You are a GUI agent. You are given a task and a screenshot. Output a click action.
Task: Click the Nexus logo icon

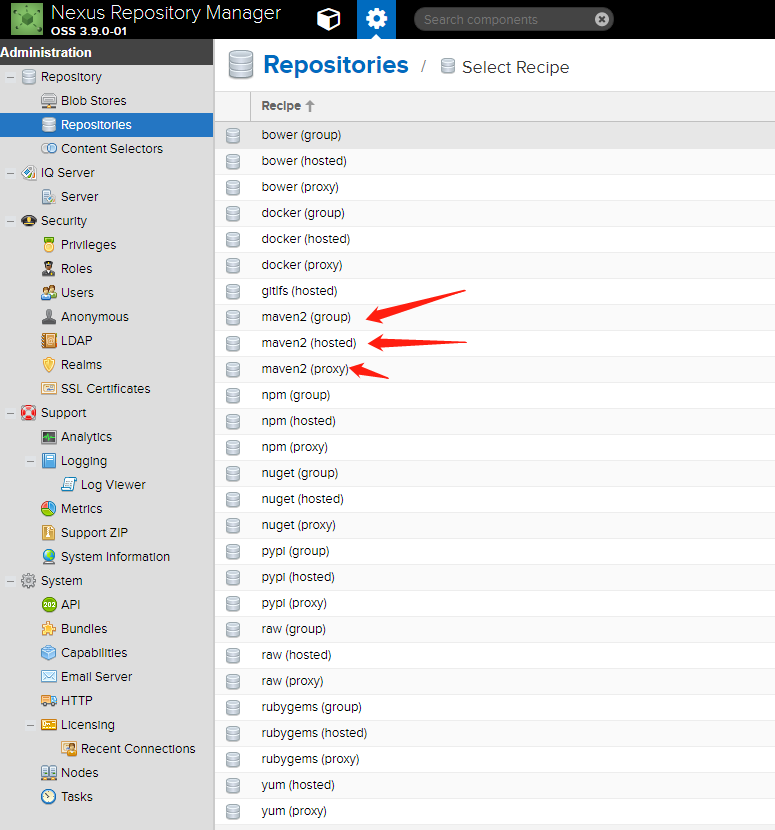coord(27,19)
